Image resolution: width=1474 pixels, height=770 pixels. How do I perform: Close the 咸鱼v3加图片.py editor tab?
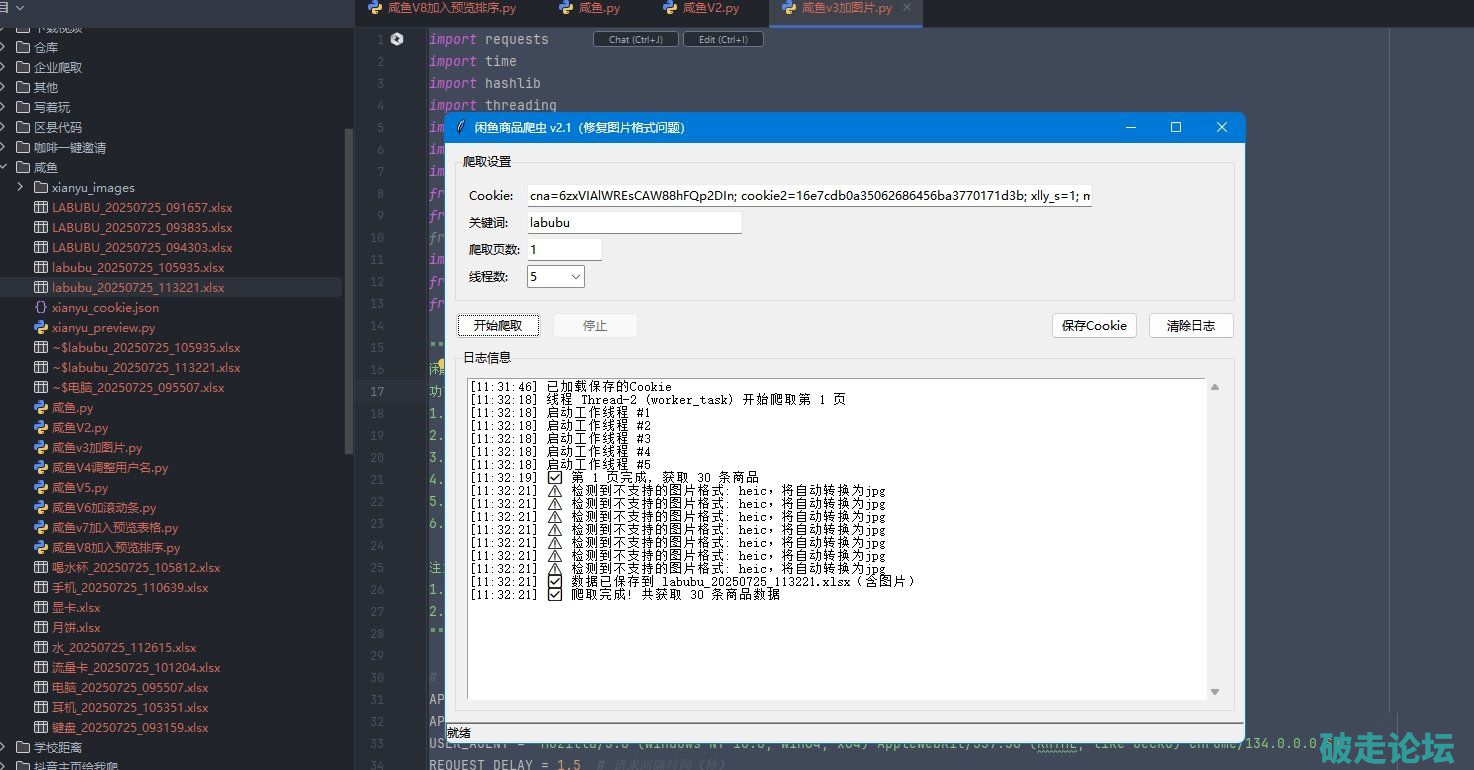[907, 8]
